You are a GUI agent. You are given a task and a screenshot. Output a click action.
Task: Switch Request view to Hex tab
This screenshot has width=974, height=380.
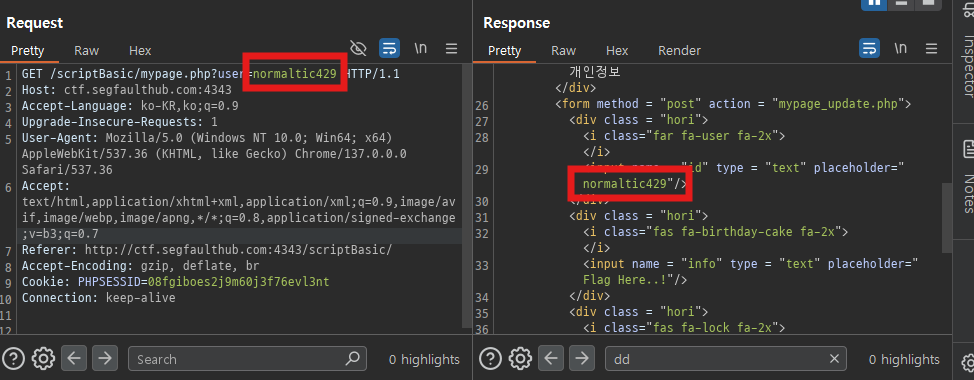[x=140, y=51]
